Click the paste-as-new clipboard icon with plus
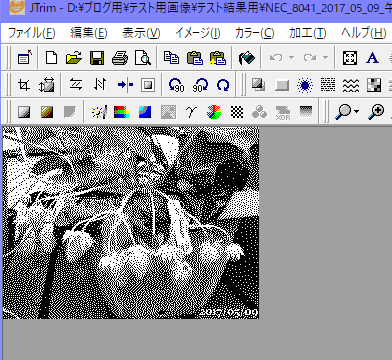This screenshot has width=392, height=360. coord(218,58)
